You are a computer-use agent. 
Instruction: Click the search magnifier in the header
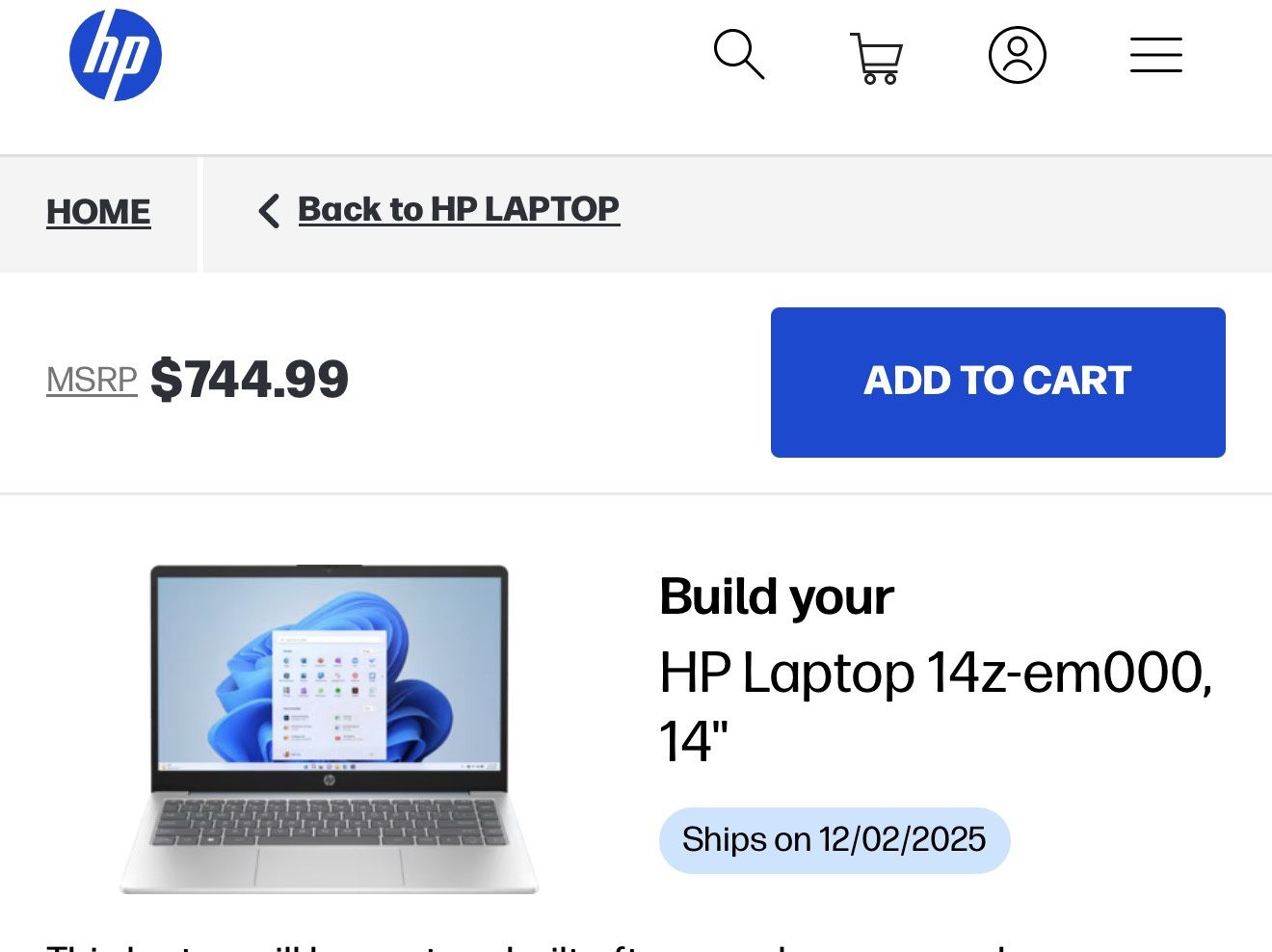[x=740, y=56]
